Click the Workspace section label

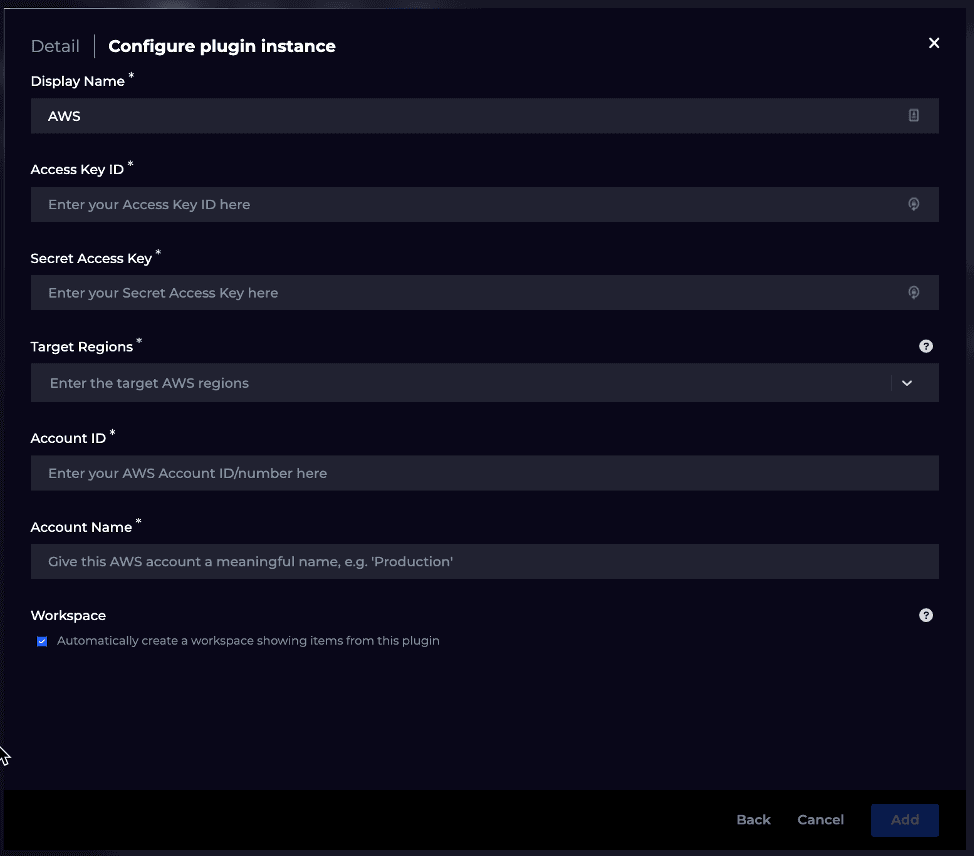[x=68, y=616]
